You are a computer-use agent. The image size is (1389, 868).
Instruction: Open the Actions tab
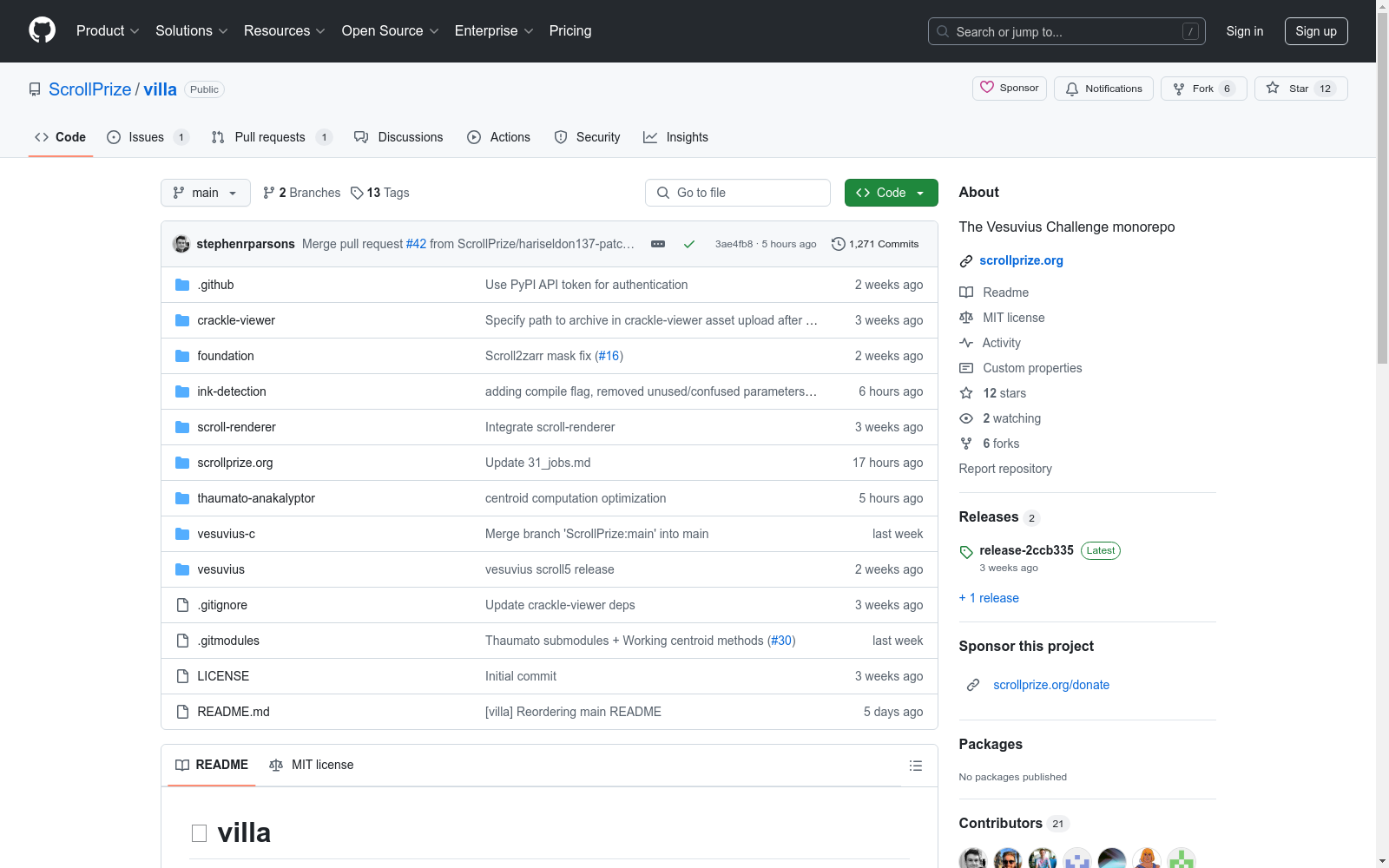(498, 137)
